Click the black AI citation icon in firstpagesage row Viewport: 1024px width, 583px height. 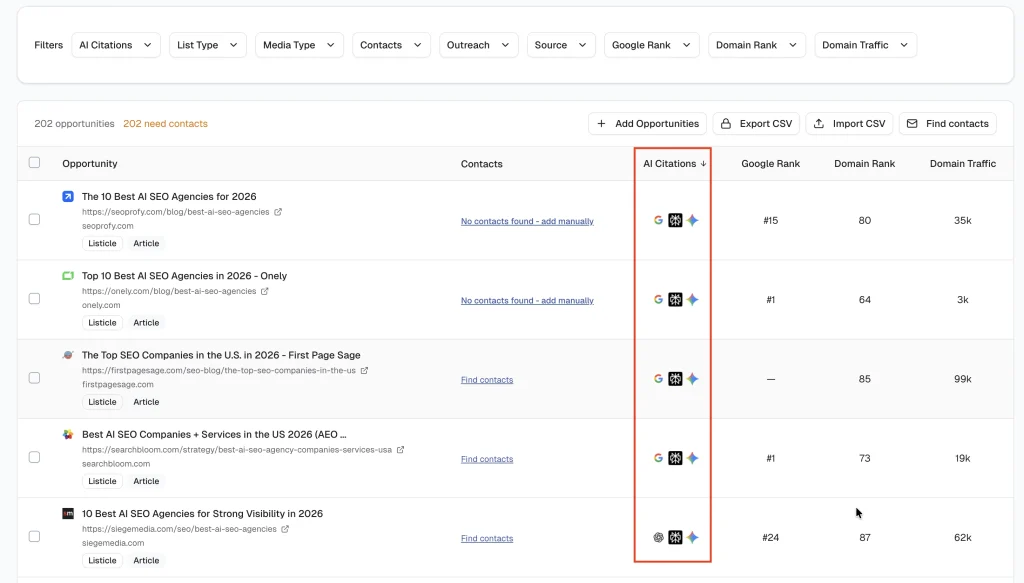coord(675,379)
